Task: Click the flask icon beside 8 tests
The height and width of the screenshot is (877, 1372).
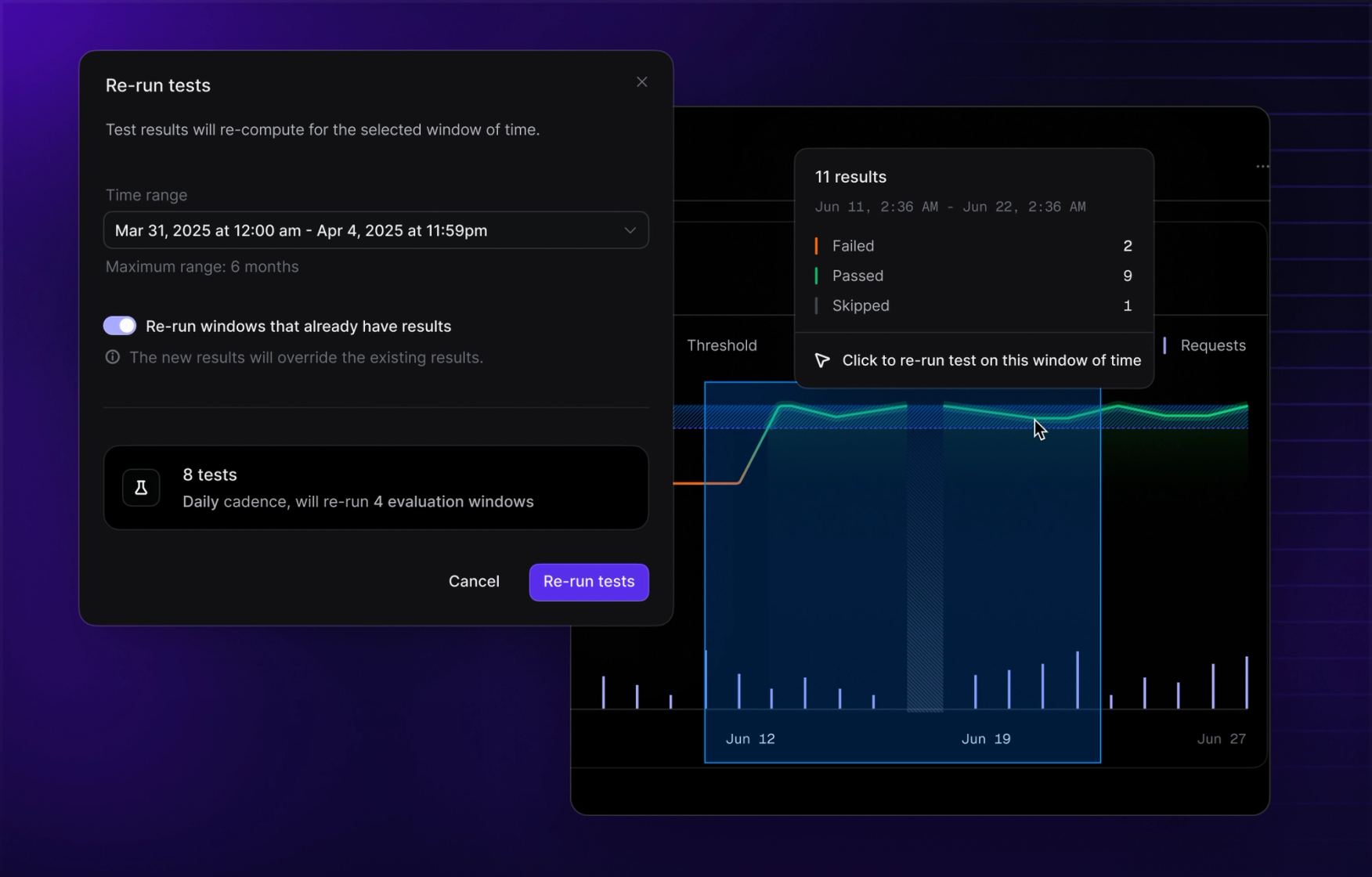Action: point(141,488)
